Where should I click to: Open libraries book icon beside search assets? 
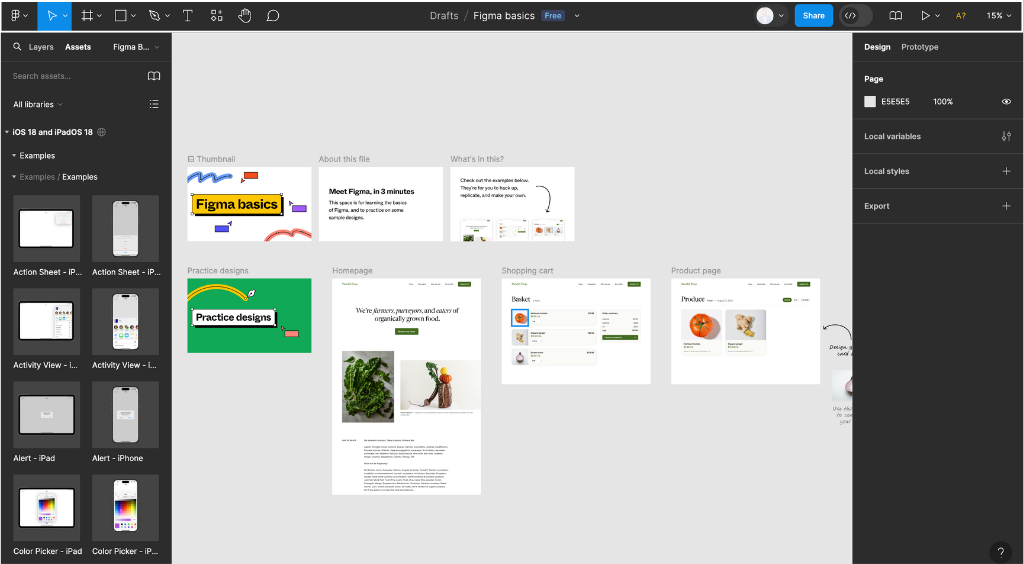154,76
